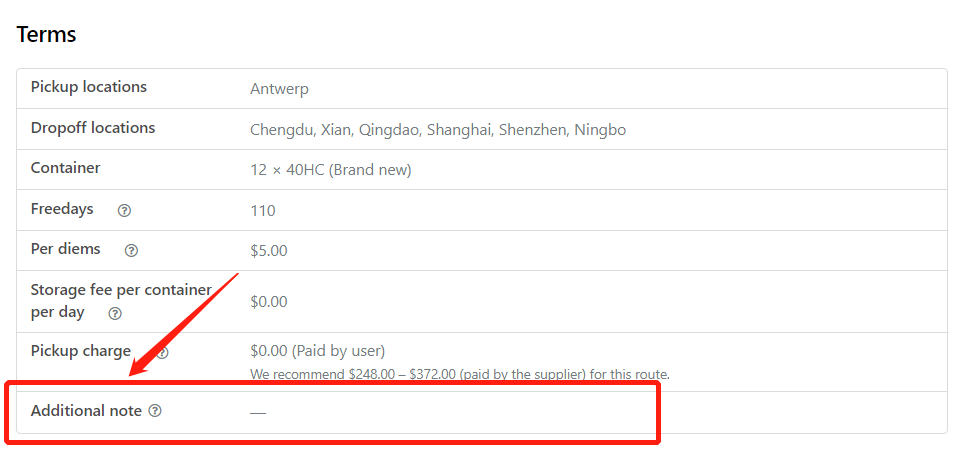The height and width of the screenshot is (452, 966).
Task: Click the Pickup locations label
Action: (x=89, y=87)
